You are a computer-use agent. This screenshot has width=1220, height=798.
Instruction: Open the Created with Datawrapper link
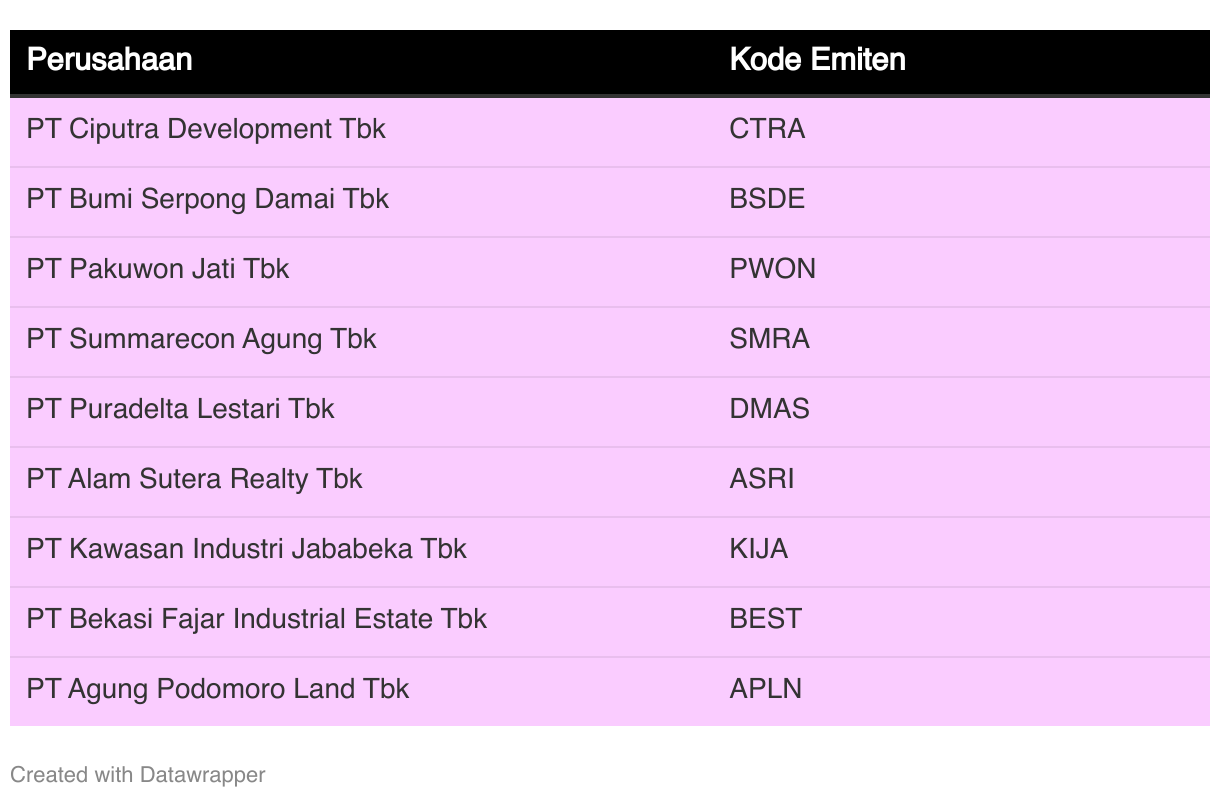[138, 775]
